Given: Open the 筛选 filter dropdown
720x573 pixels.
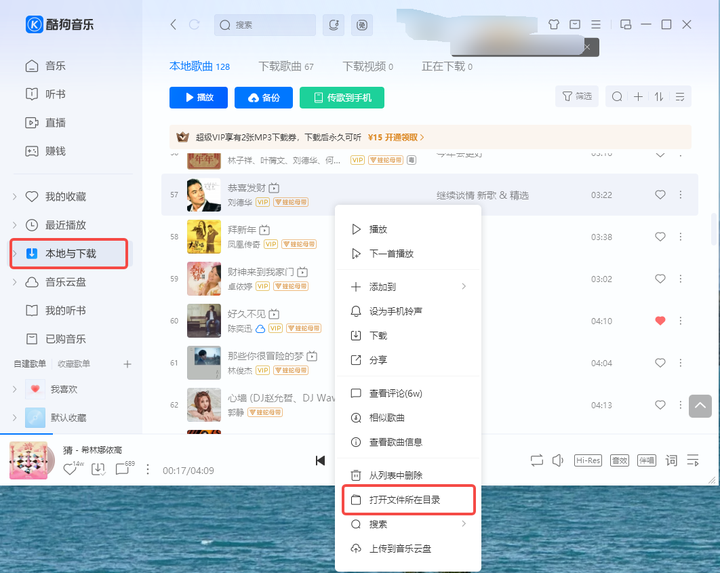Looking at the screenshot, I should [x=577, y=96].
